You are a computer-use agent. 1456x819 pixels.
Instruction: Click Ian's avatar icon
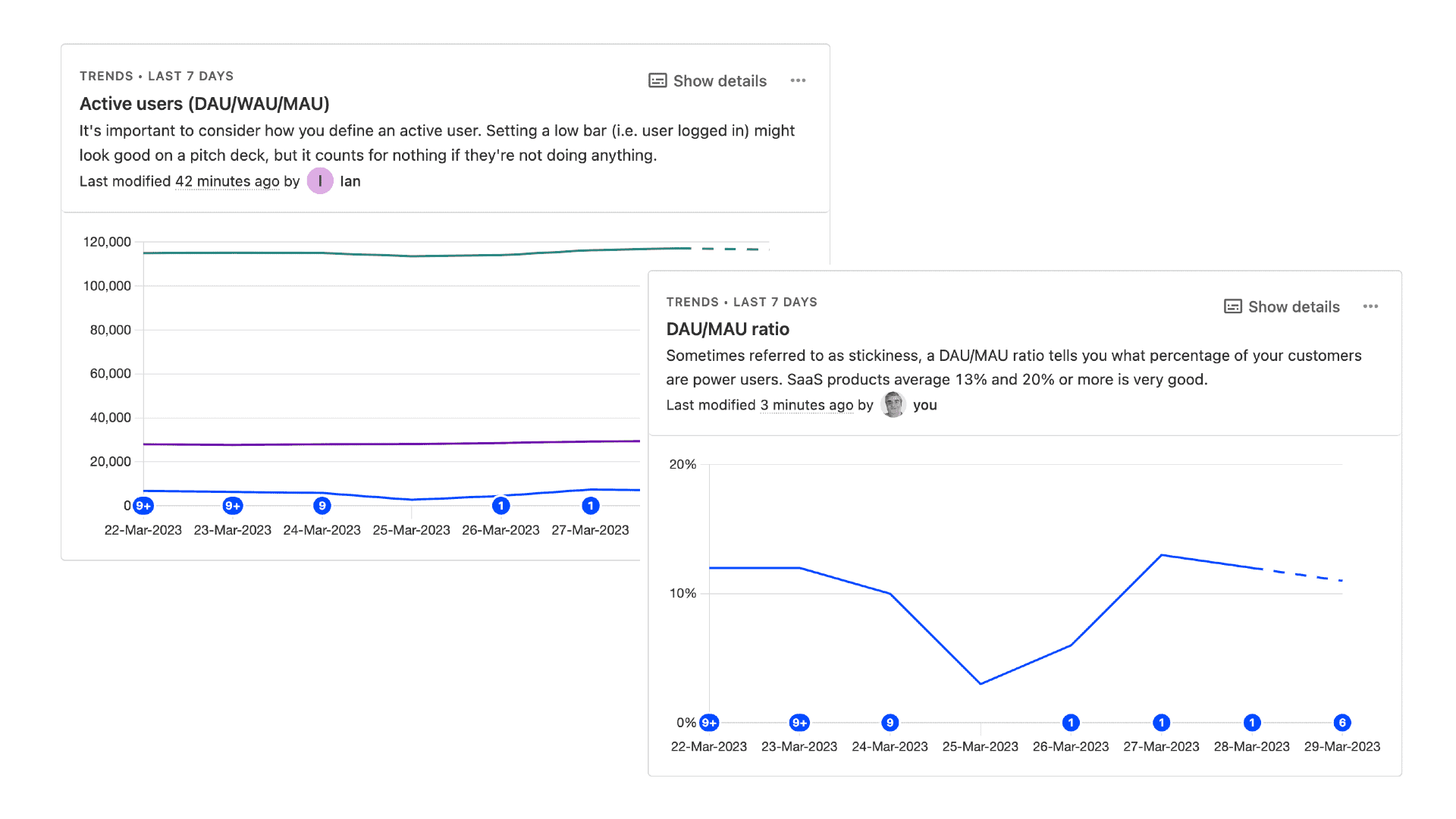[x=320, y=181]
